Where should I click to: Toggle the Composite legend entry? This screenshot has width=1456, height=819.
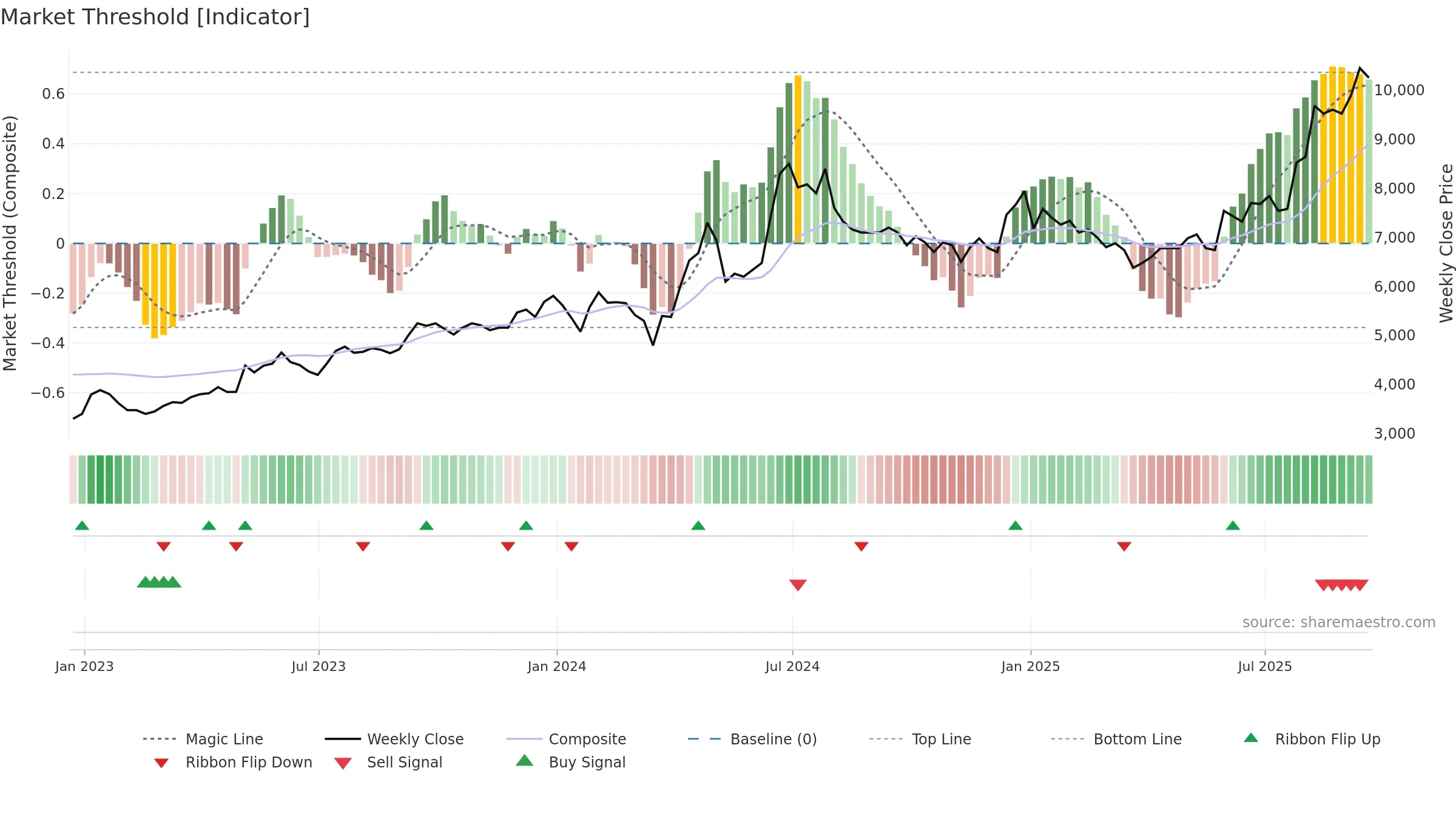point(566,739)
